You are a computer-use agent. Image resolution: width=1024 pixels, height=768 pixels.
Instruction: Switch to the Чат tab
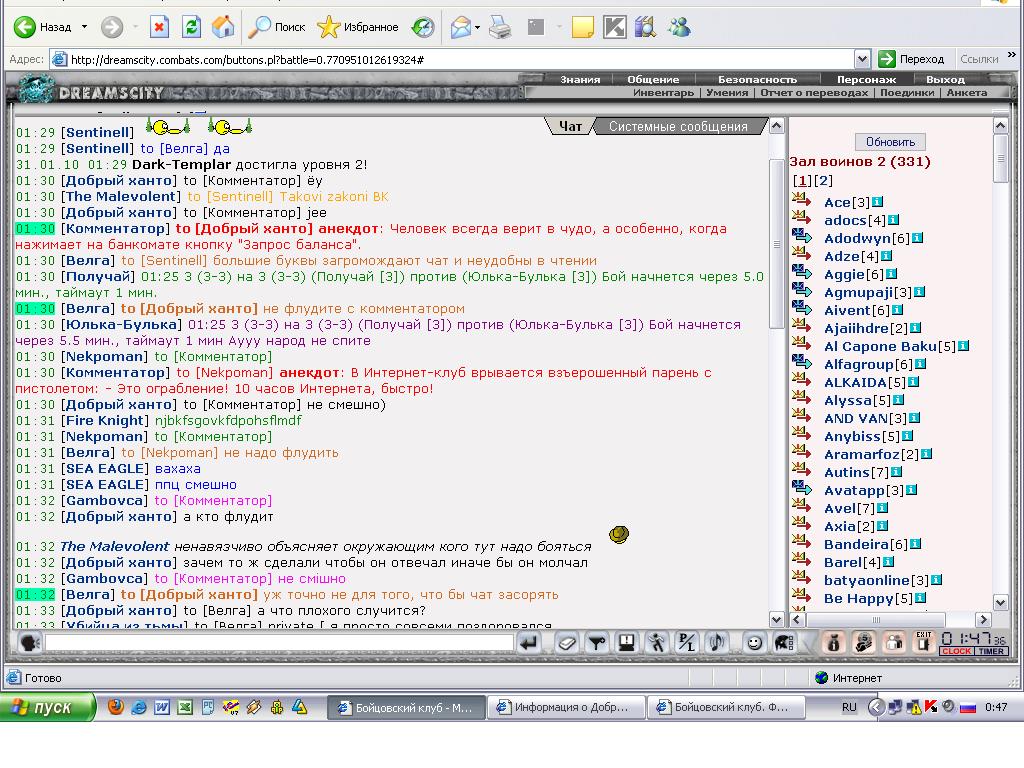(570, 126)
